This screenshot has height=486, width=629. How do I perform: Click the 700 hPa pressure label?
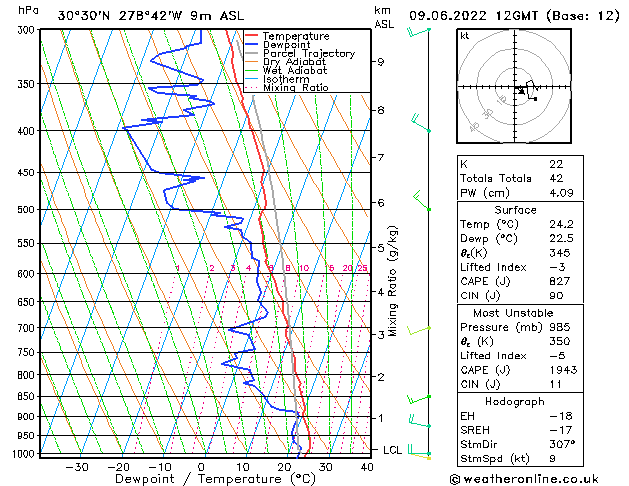[28, 328]
